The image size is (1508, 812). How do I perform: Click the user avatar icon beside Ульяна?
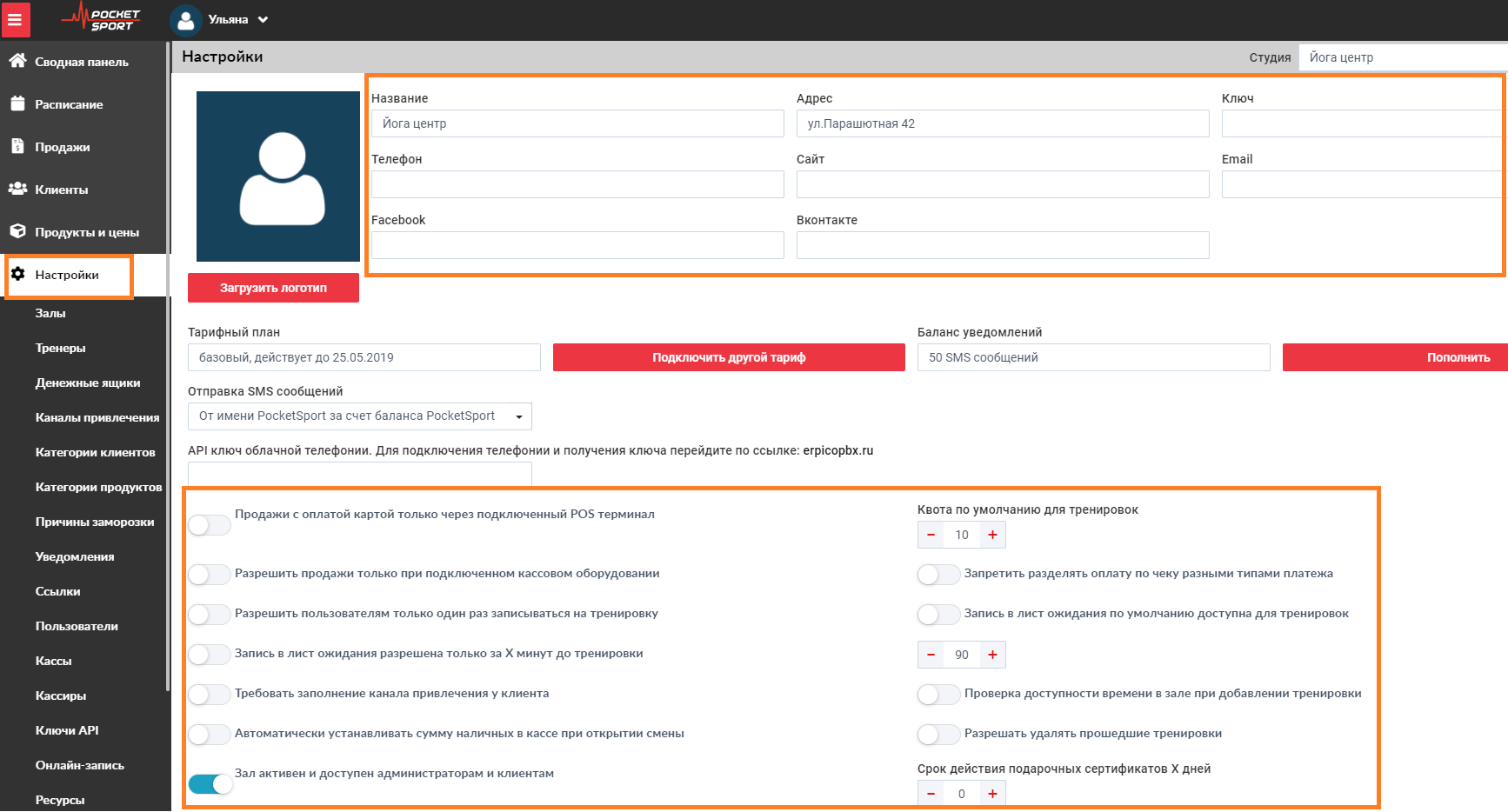pos(185,20)
